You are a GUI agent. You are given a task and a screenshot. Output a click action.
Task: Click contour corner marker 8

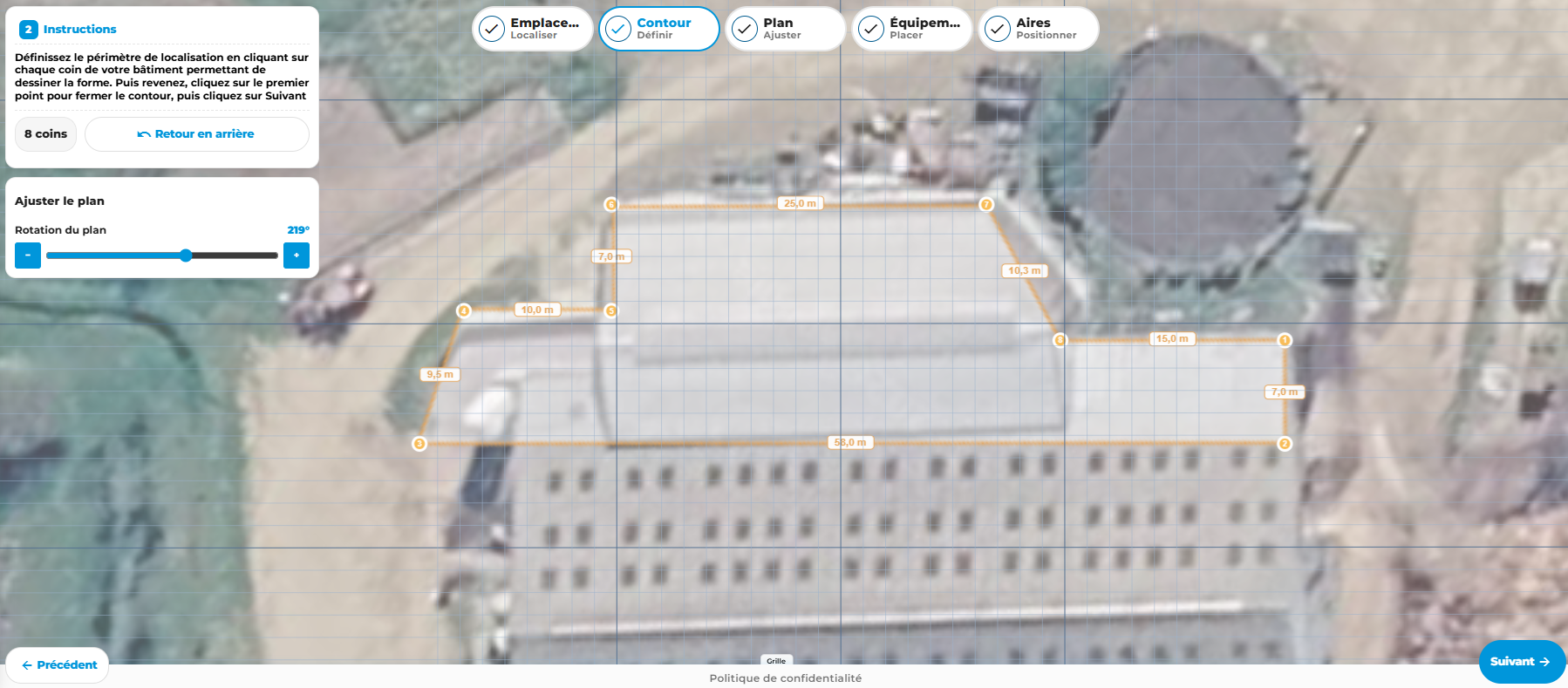1060,340
